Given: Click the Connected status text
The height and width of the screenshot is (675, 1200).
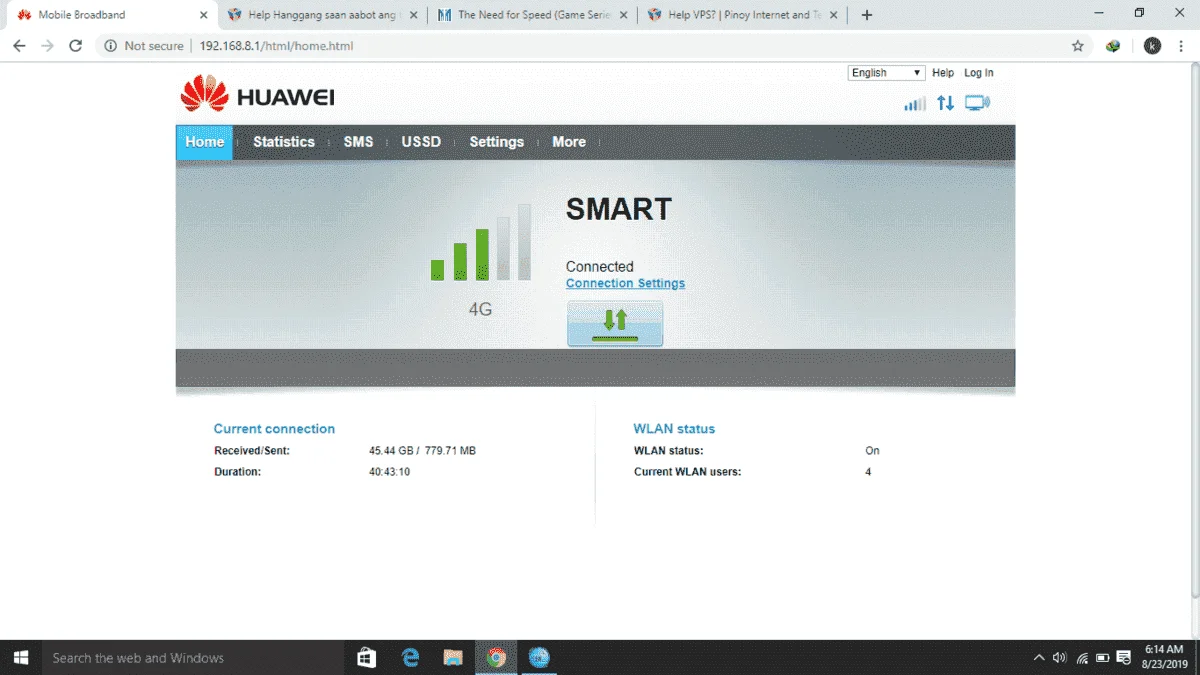Looking at the screenshot, I should (x=600, y=267).
